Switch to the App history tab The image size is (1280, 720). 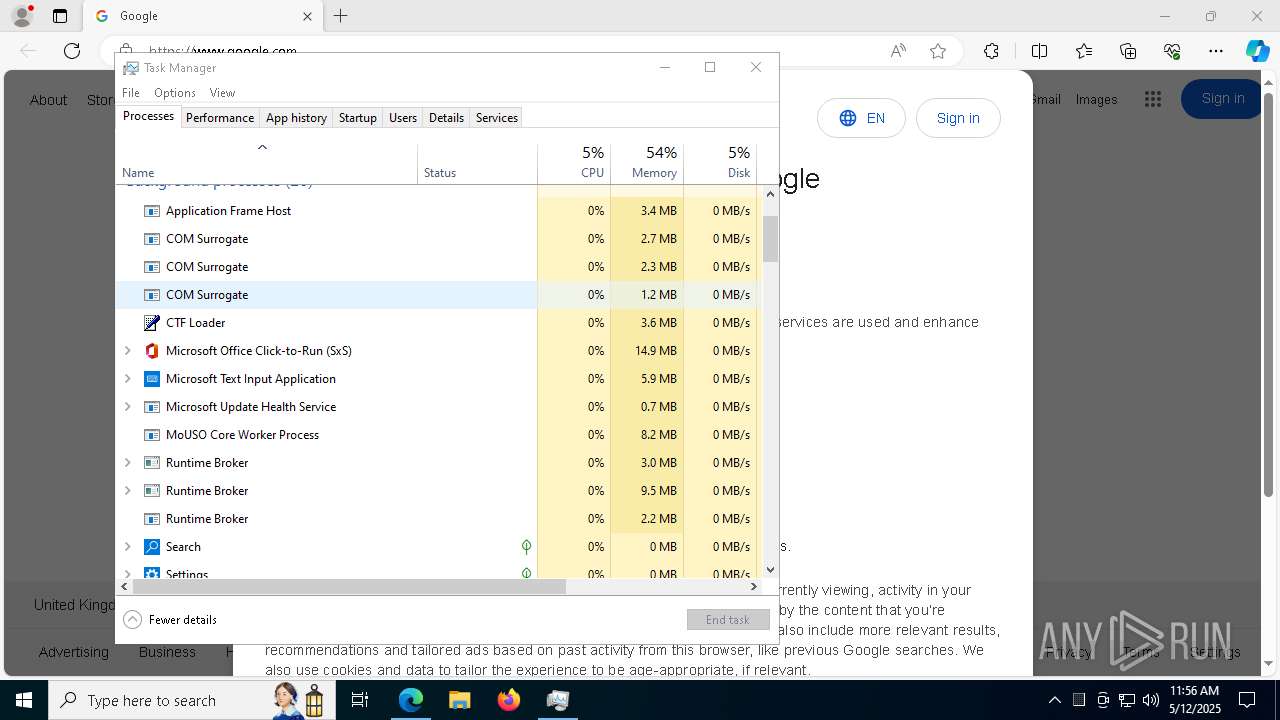[296, 118]
